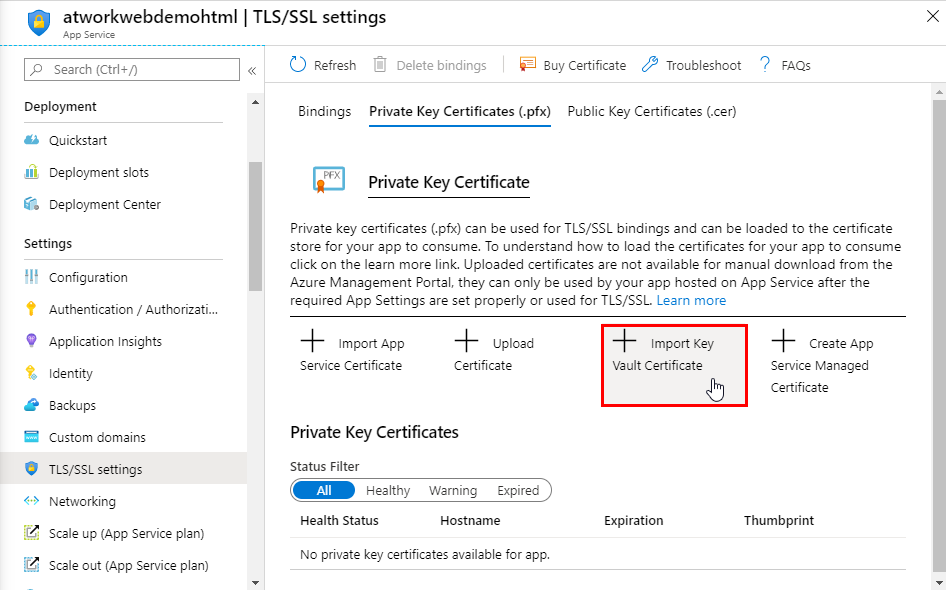Screen dimensions: 946x590
Task: Open Application Insights in sidebar
Action: pos(105,342)
